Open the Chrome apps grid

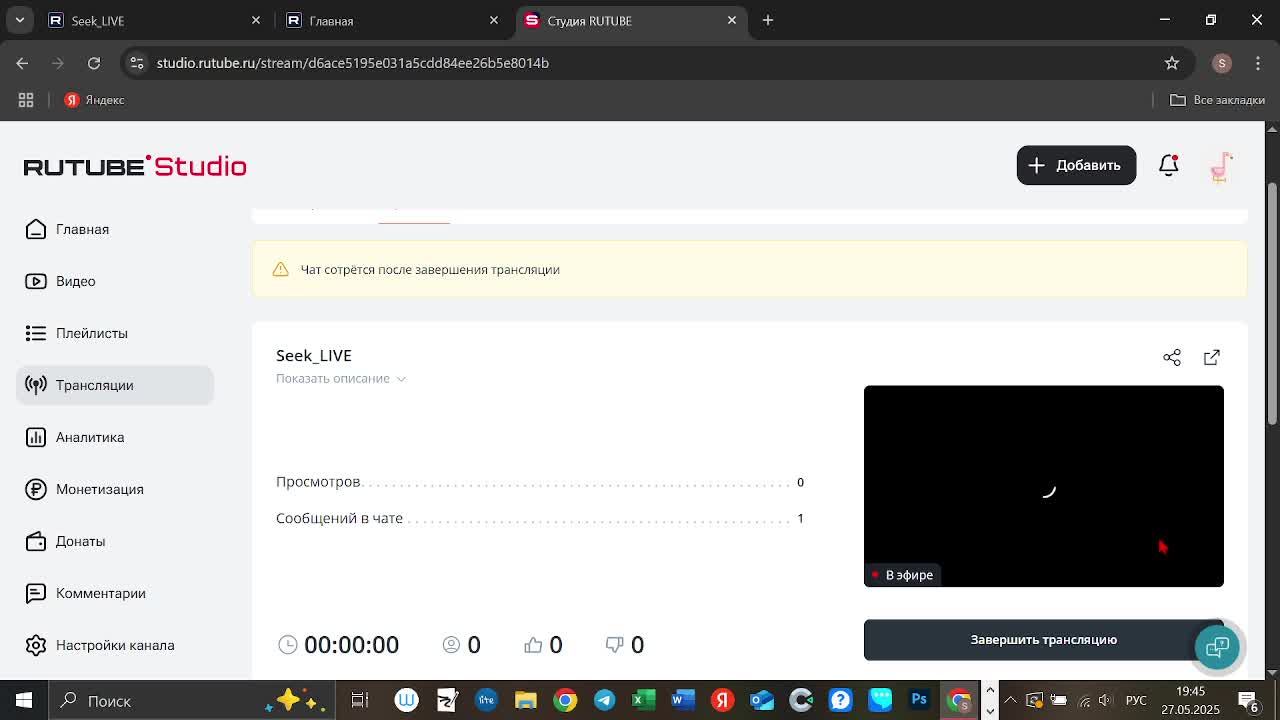tap(26, 100)
